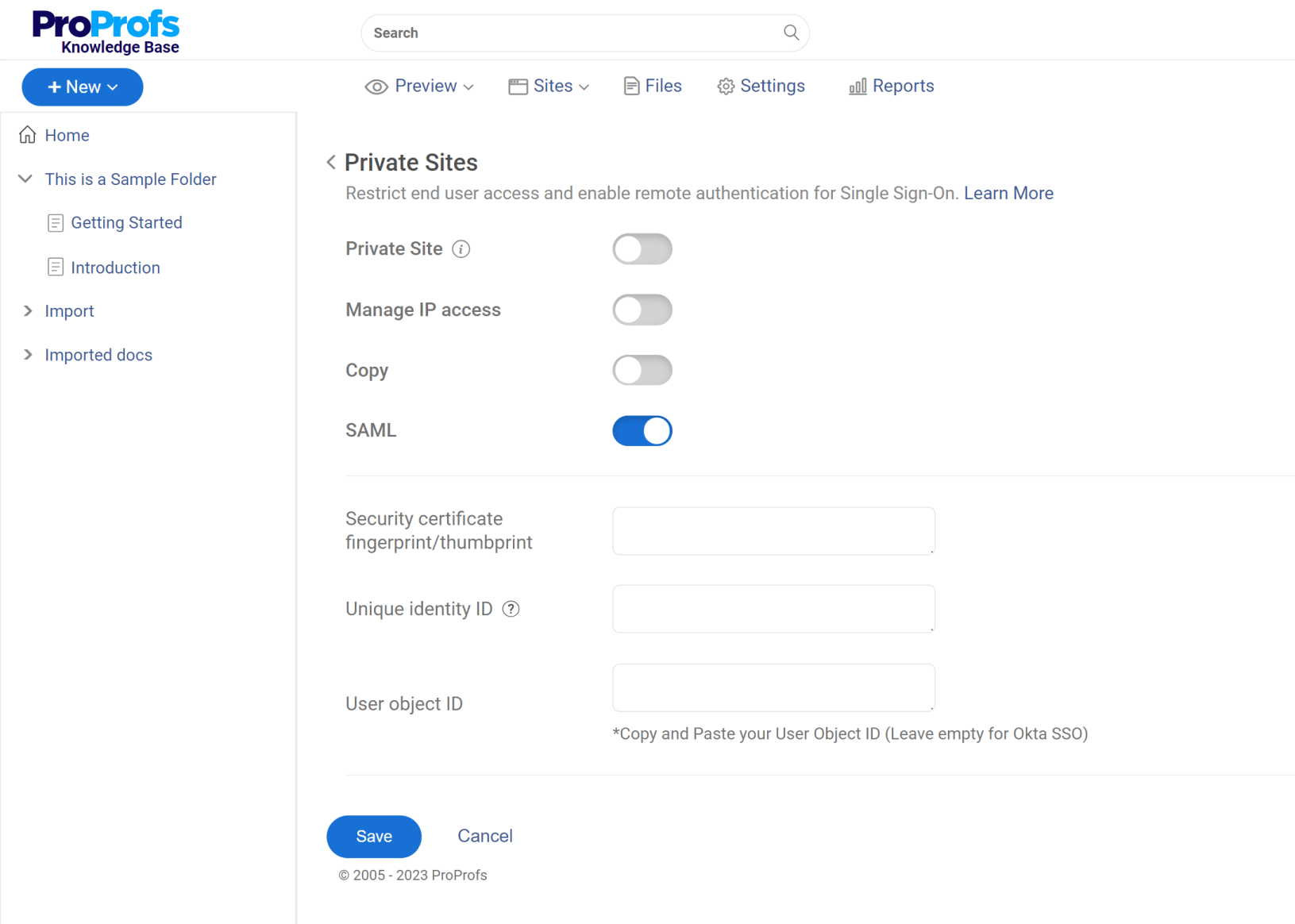Turn on Manage IP access toggle
The image size is (1295, 924).
tap(642, 310)
